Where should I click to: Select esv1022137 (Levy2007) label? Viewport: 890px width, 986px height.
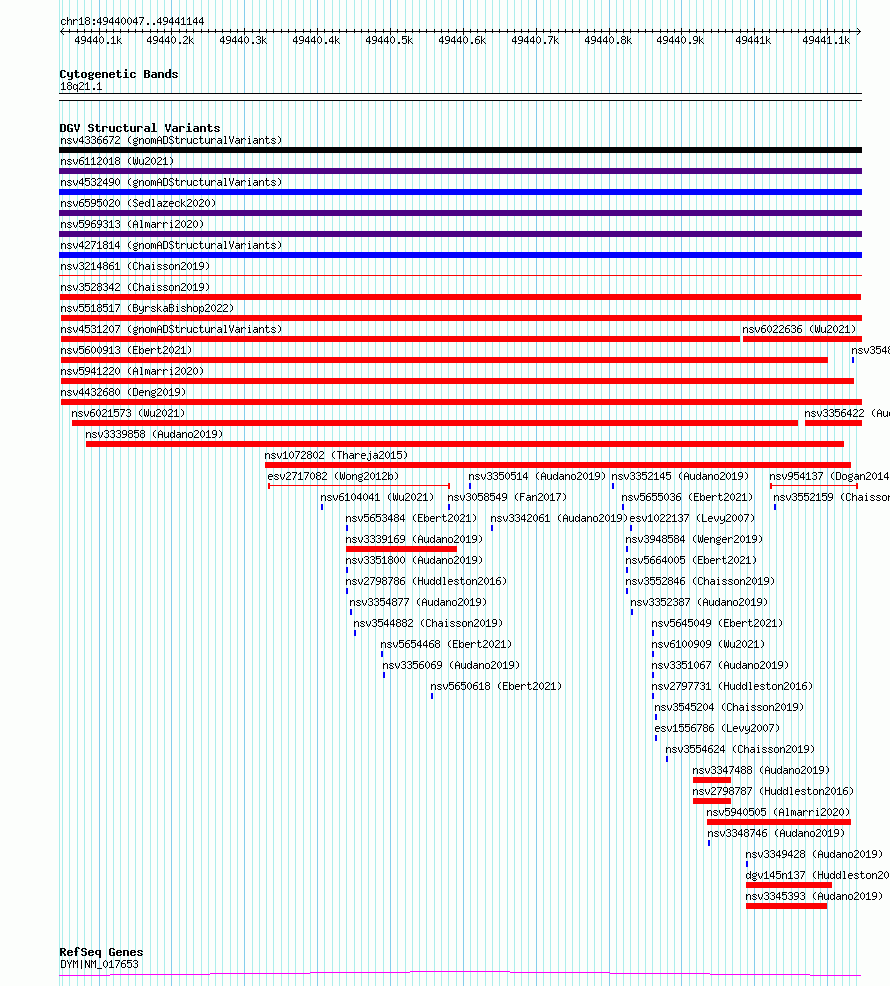point(692,519)
